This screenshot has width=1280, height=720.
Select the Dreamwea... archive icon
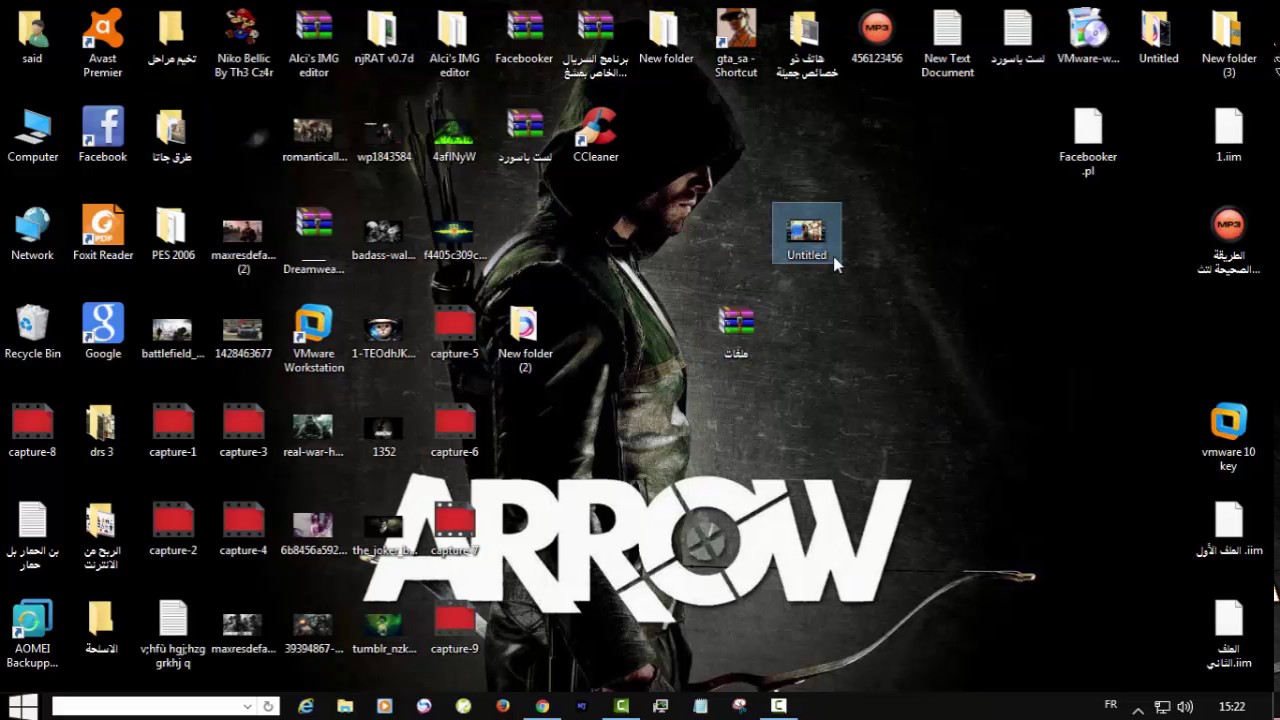[314, 241]
